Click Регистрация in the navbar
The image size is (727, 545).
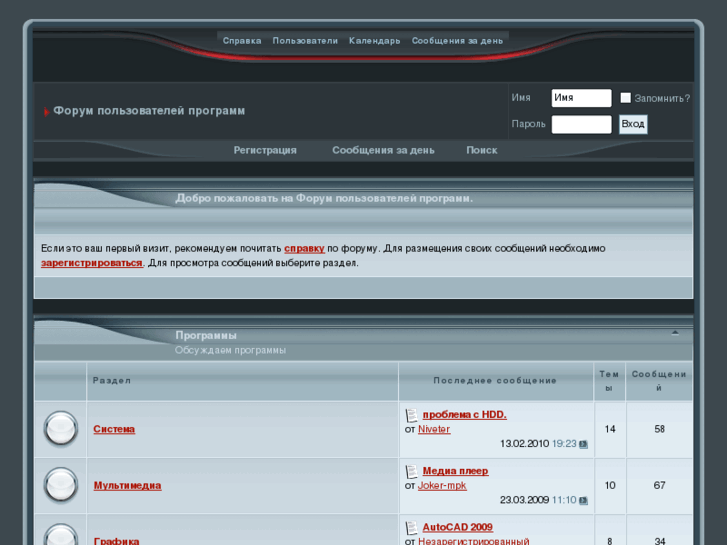[x=265, y=150]
